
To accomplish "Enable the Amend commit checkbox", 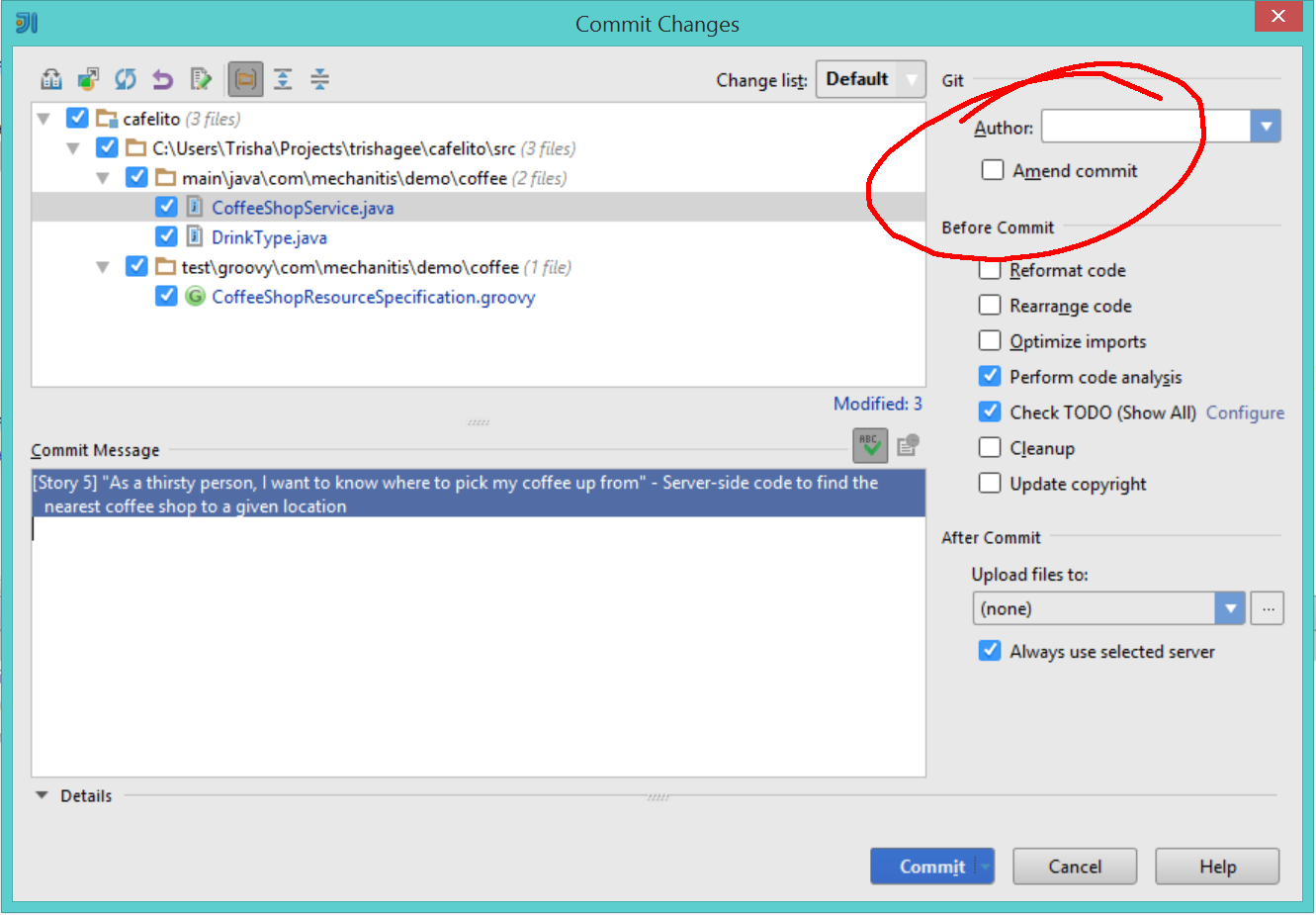I will (x=993, y=169).
